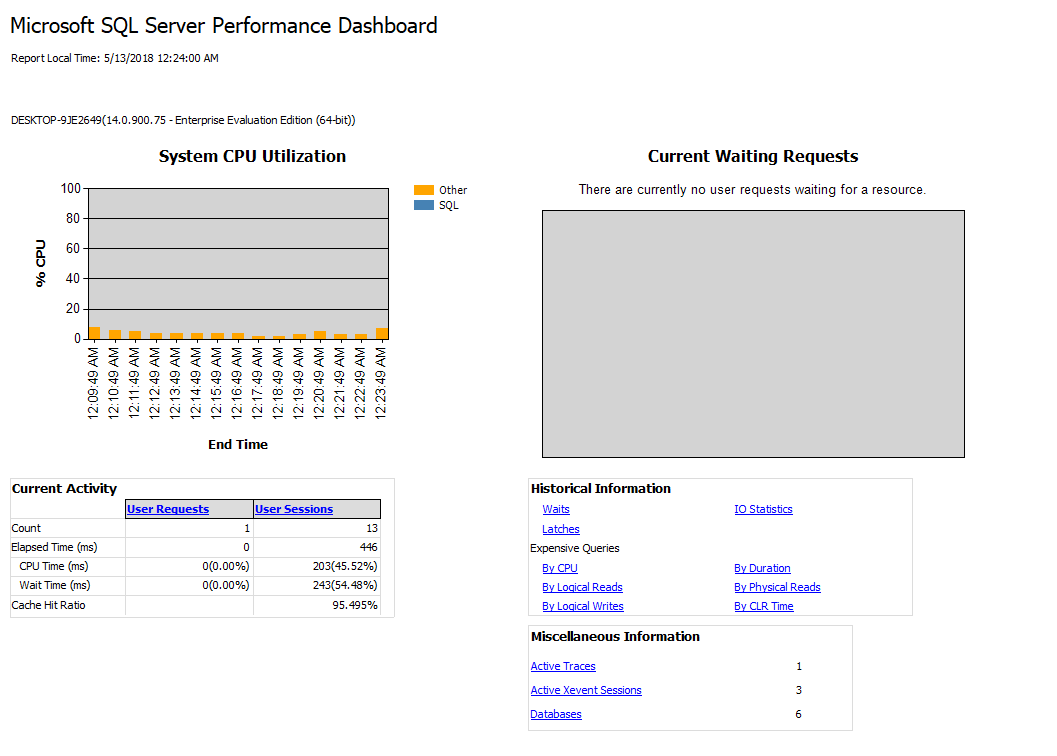Click the "System CPU Utilization" chart title
Viewport: 1057px width, 756px height.
click(x=252, y=156)
